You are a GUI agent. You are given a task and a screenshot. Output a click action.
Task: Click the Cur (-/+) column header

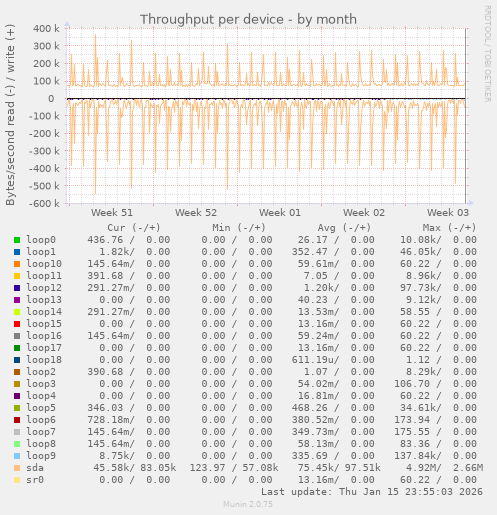pyautogui.click(x=134, y=228)
